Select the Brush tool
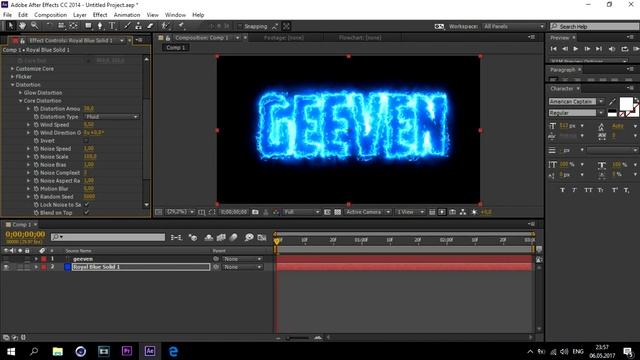 click(127, 26)
